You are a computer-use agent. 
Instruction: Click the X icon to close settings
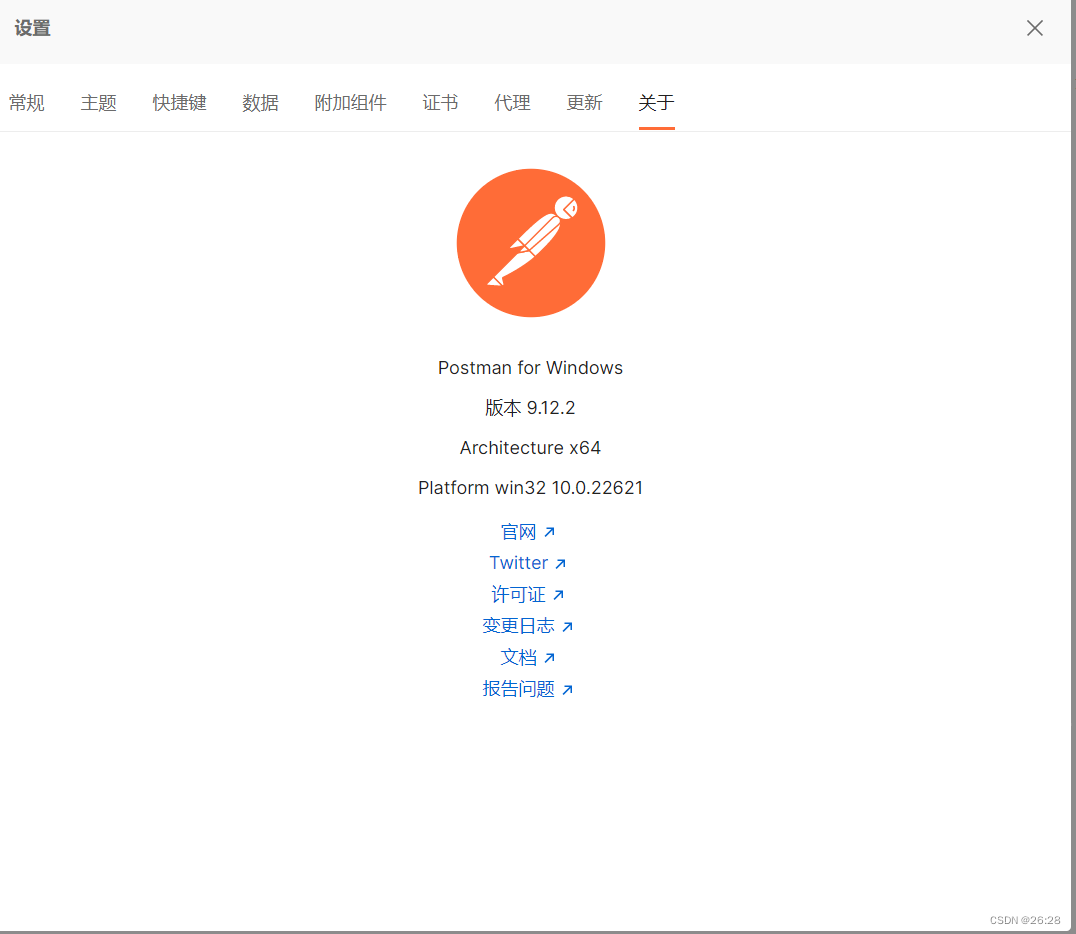click(1035, 28)
